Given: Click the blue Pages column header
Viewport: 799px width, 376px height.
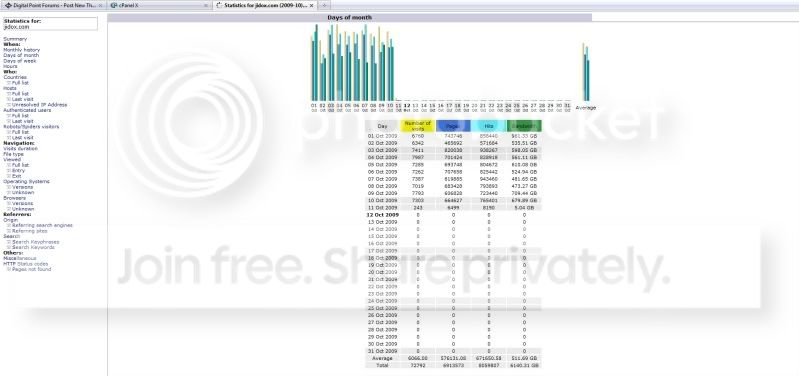Looking at the screenshot, I should tap(453, 126).
